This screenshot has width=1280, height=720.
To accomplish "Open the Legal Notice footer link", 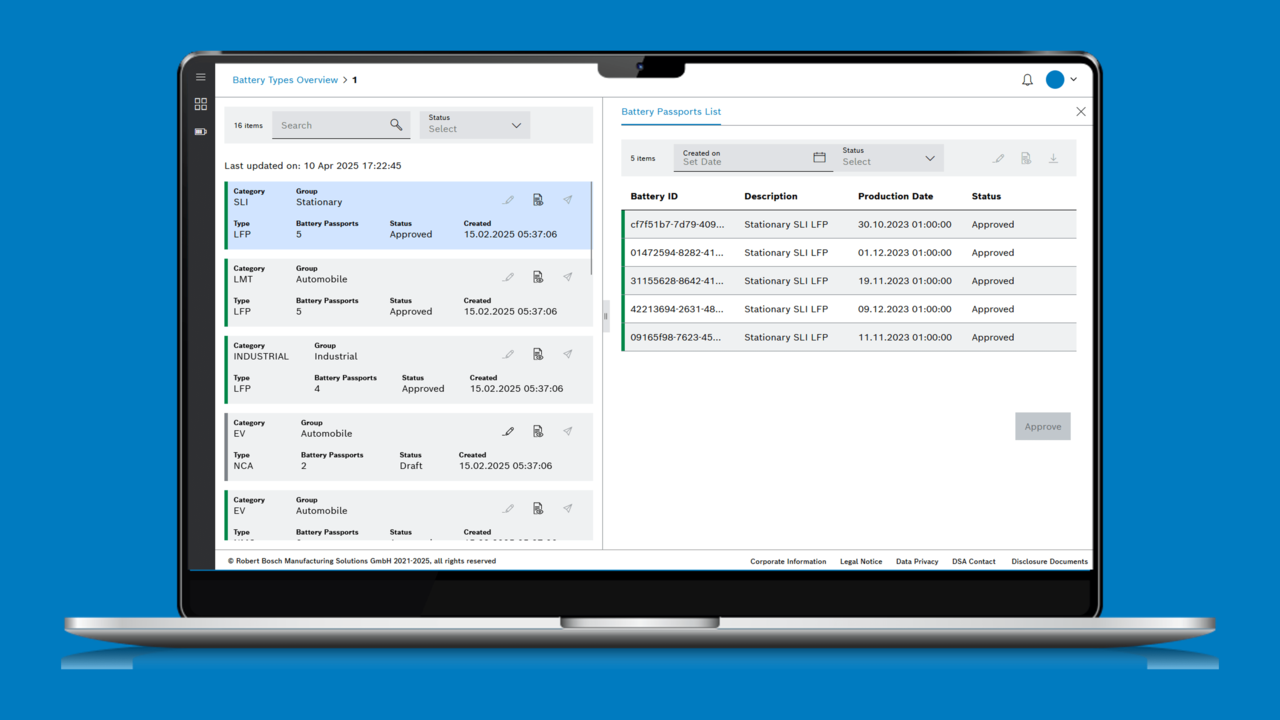I will point(860,562).
